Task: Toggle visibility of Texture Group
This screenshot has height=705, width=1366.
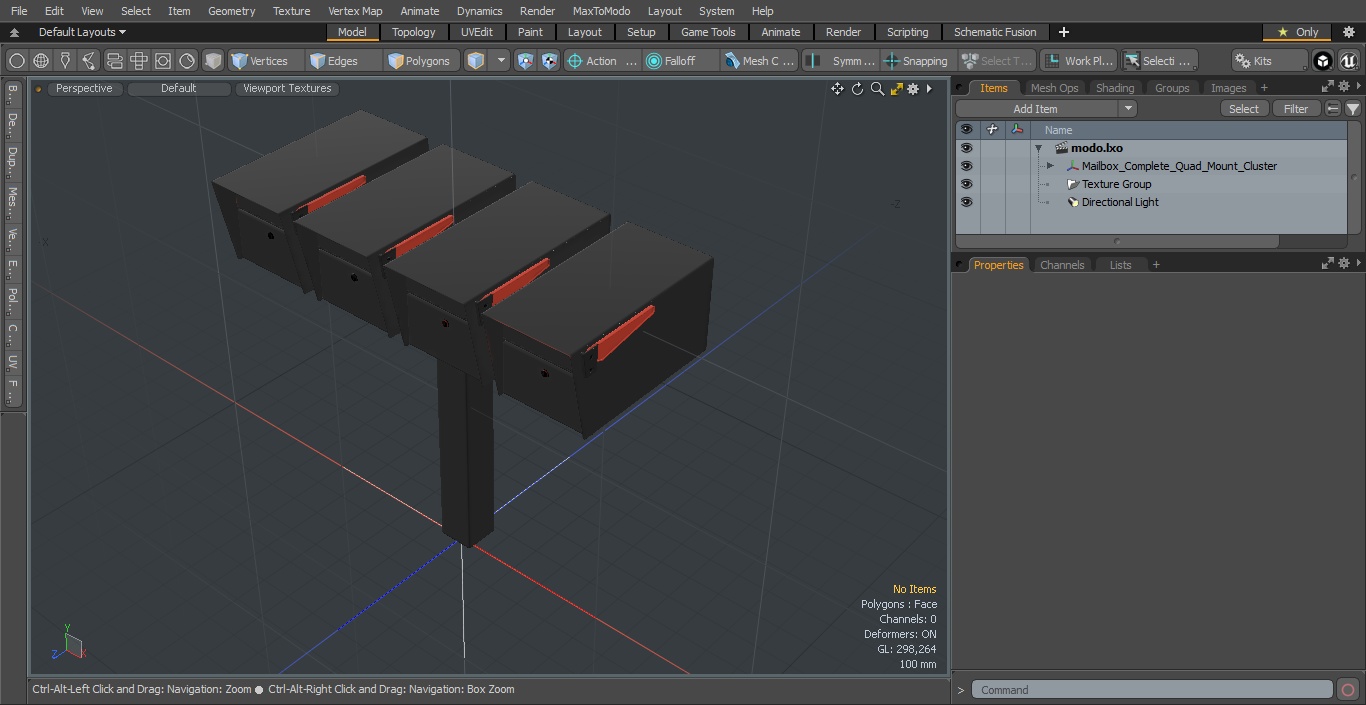Action: point(966,184)
